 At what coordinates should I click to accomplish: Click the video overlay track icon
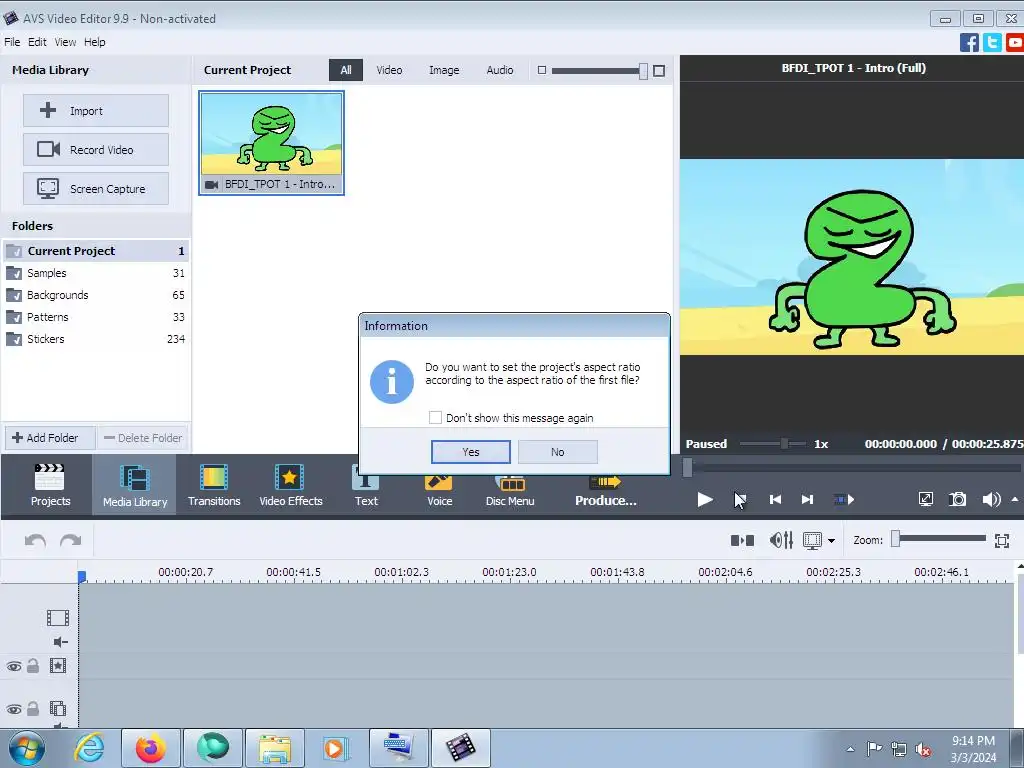click(x=57, y=709)
